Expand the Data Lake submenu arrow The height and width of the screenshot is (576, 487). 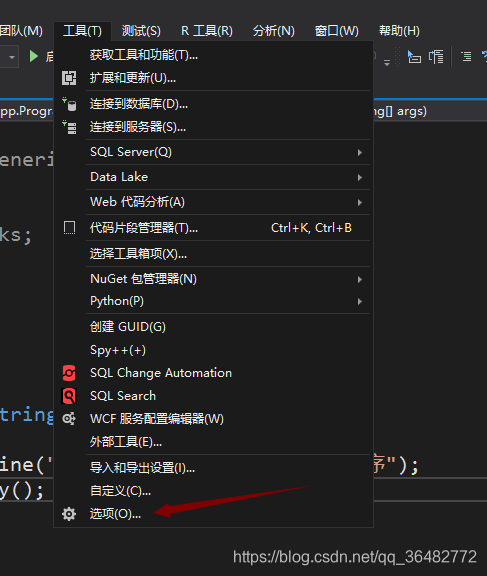(360, 177)
